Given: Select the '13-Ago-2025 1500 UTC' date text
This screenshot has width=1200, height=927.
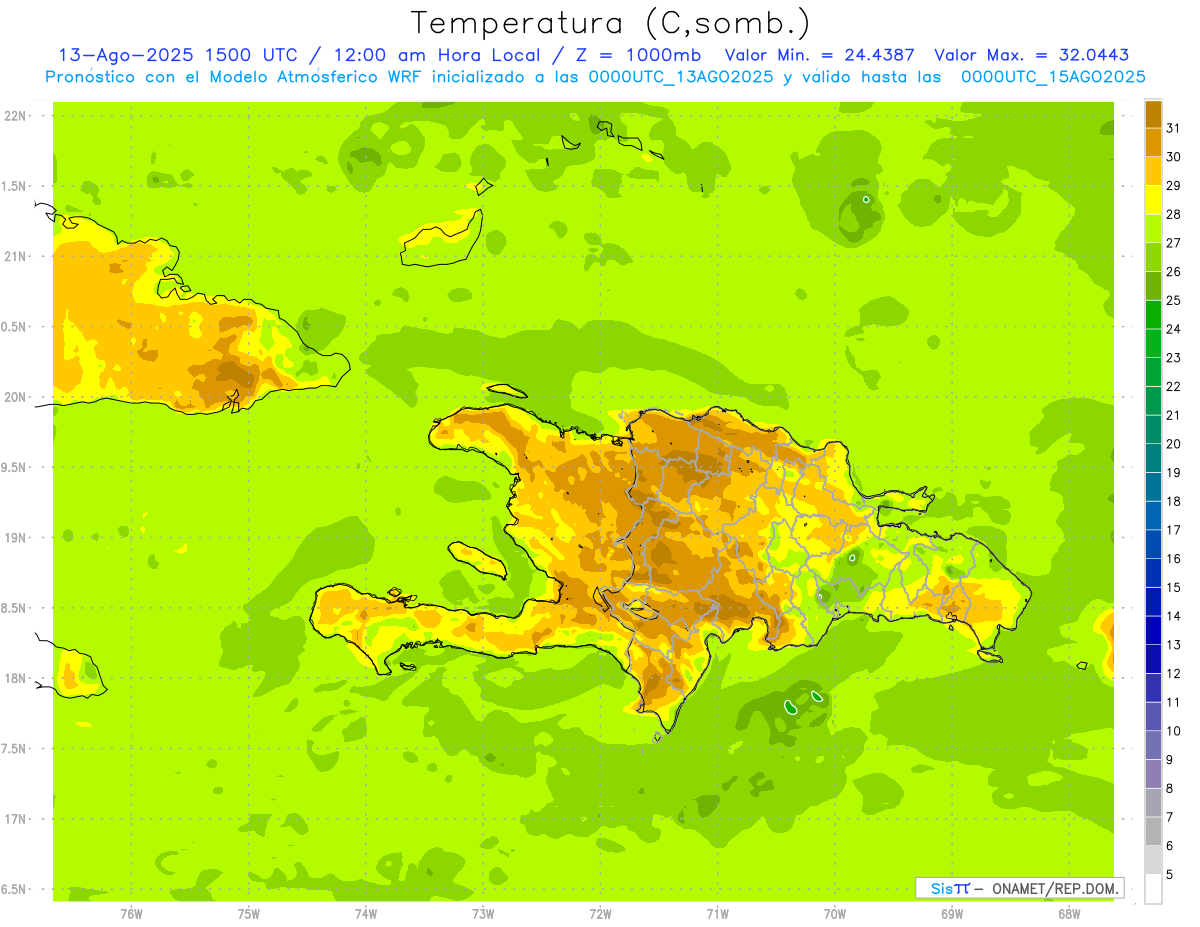Looking at the screenshot, I should (x=177, y=56).
